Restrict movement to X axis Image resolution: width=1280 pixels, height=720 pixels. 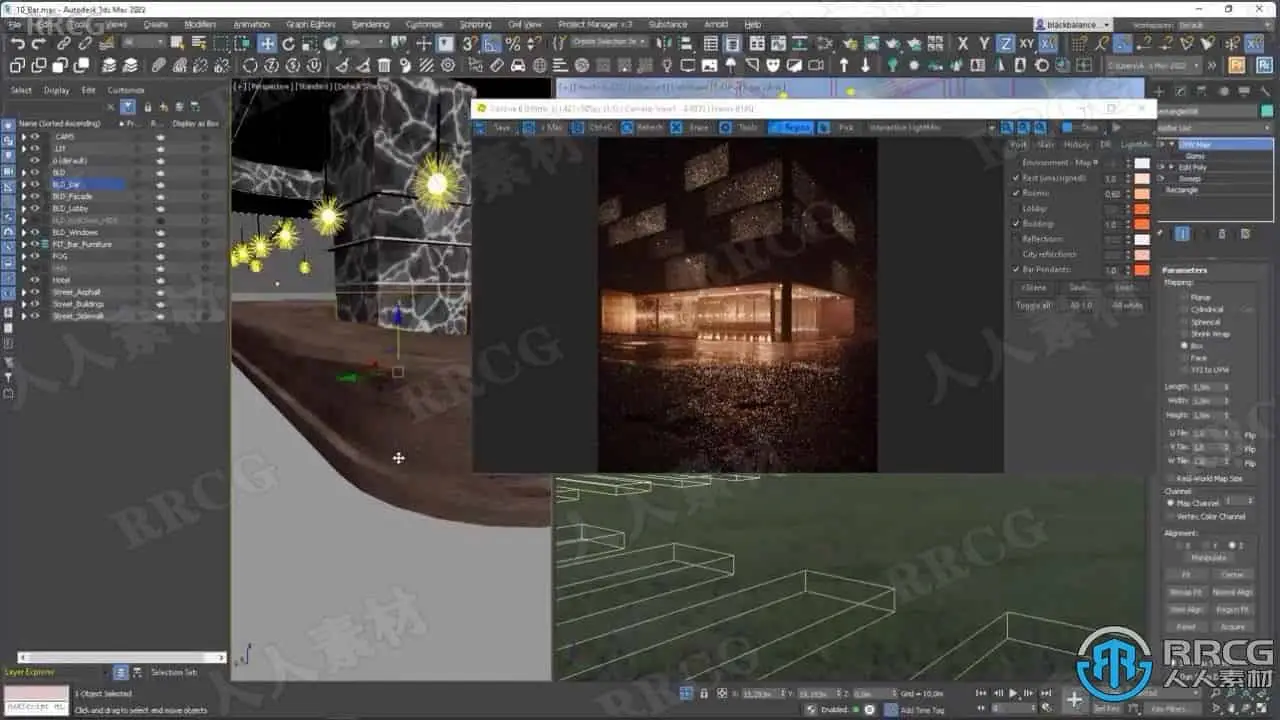(963, 43)
